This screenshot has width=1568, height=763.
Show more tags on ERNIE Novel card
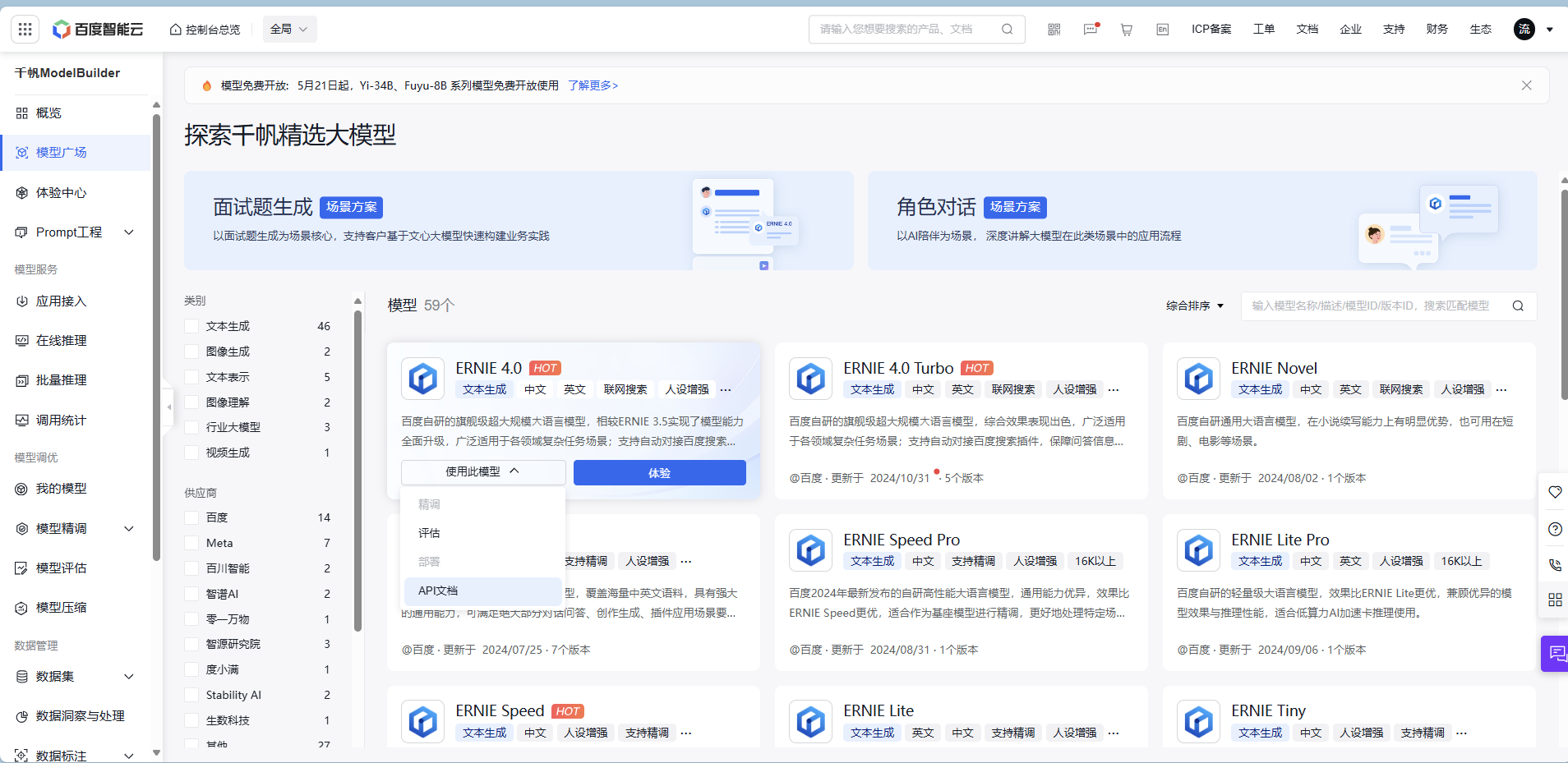(x=1501, y=389)
